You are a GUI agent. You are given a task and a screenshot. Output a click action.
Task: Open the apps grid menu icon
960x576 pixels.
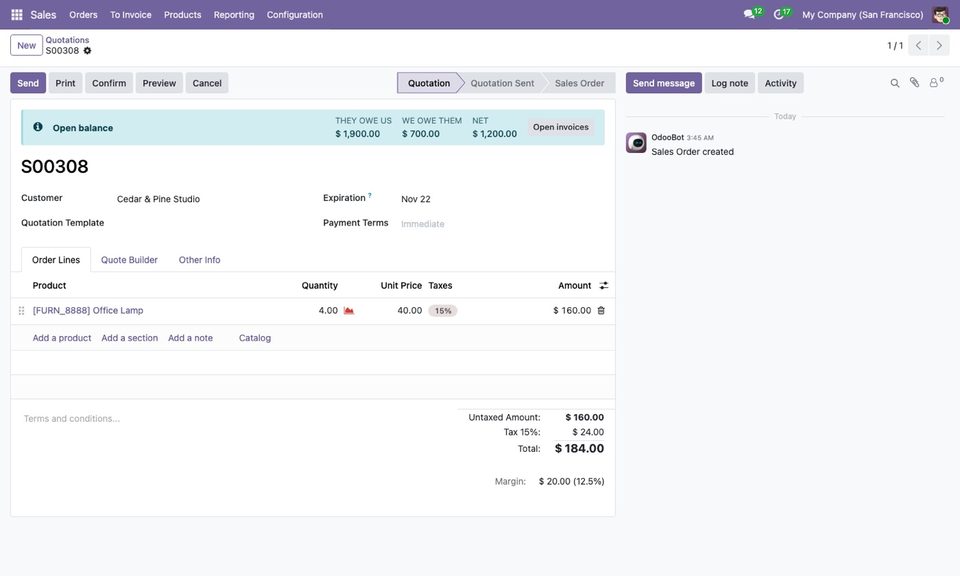coord(17,14)
